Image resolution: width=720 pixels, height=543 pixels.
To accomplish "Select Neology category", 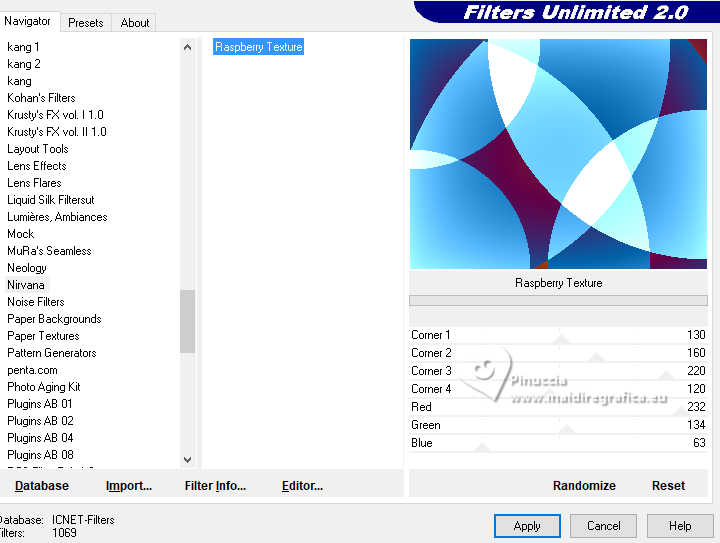I will point(27,268).
